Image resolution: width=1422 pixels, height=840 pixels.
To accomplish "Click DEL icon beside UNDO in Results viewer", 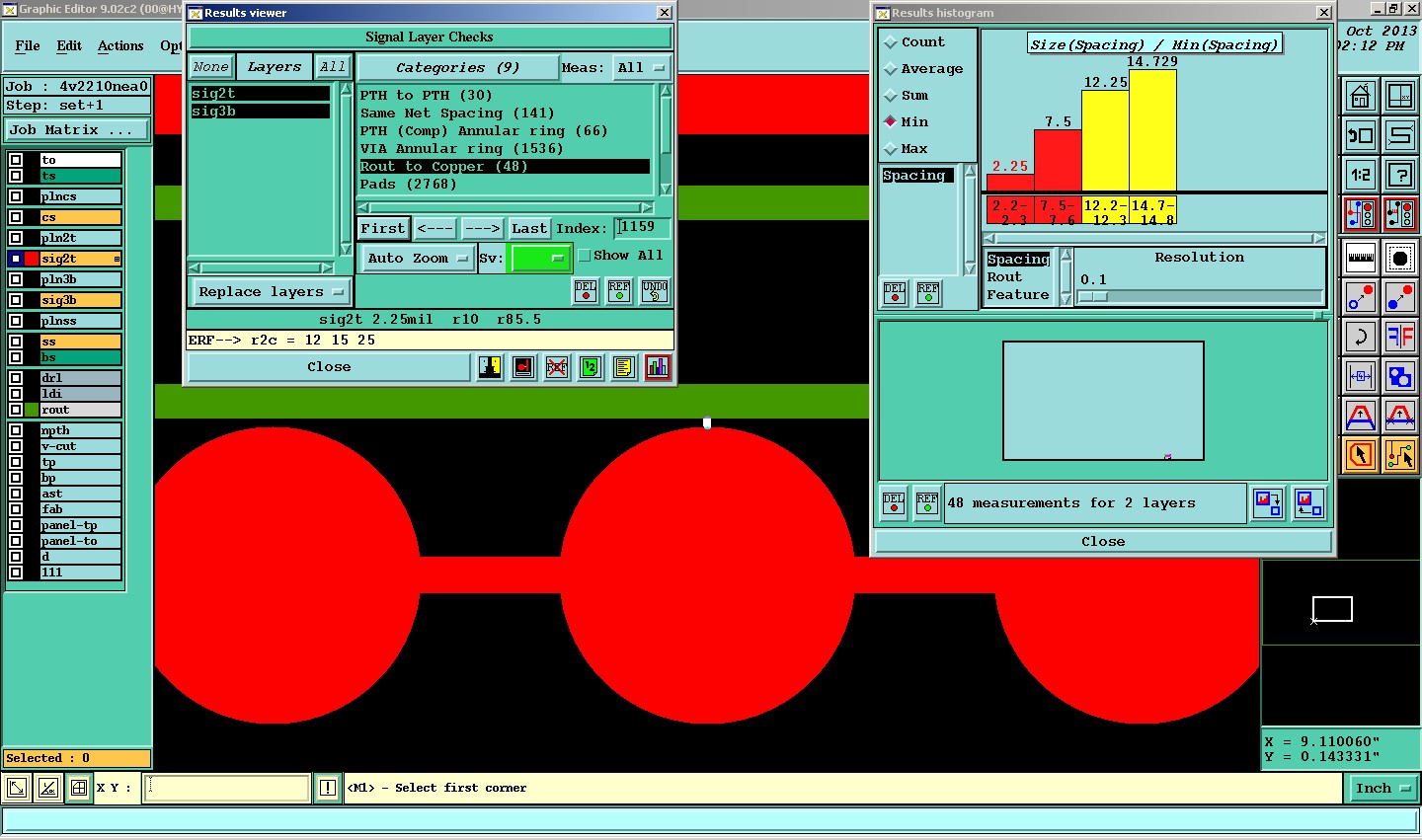I will (587, 290).
